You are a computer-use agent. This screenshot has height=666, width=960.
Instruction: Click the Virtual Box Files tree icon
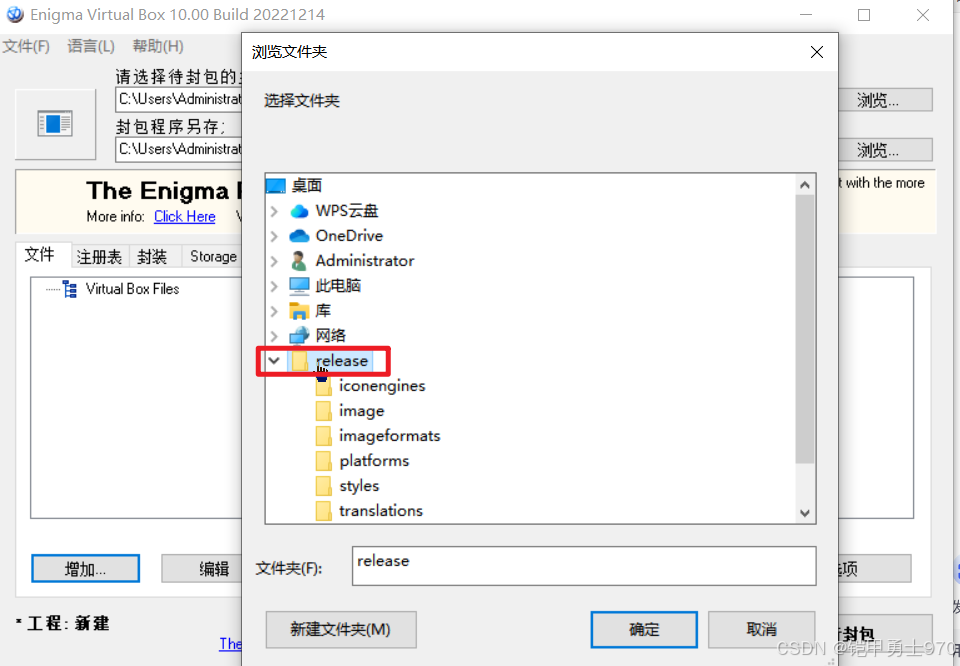pos(70,289)
